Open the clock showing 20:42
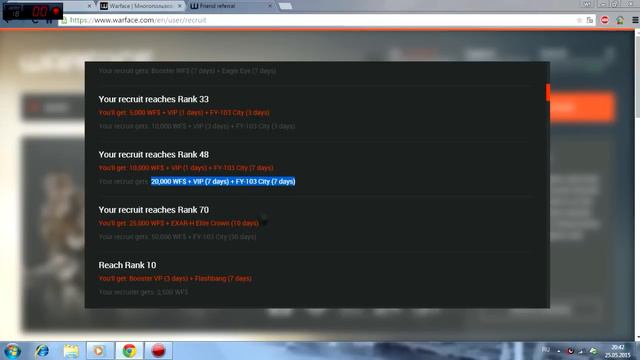 coord(618,351)
